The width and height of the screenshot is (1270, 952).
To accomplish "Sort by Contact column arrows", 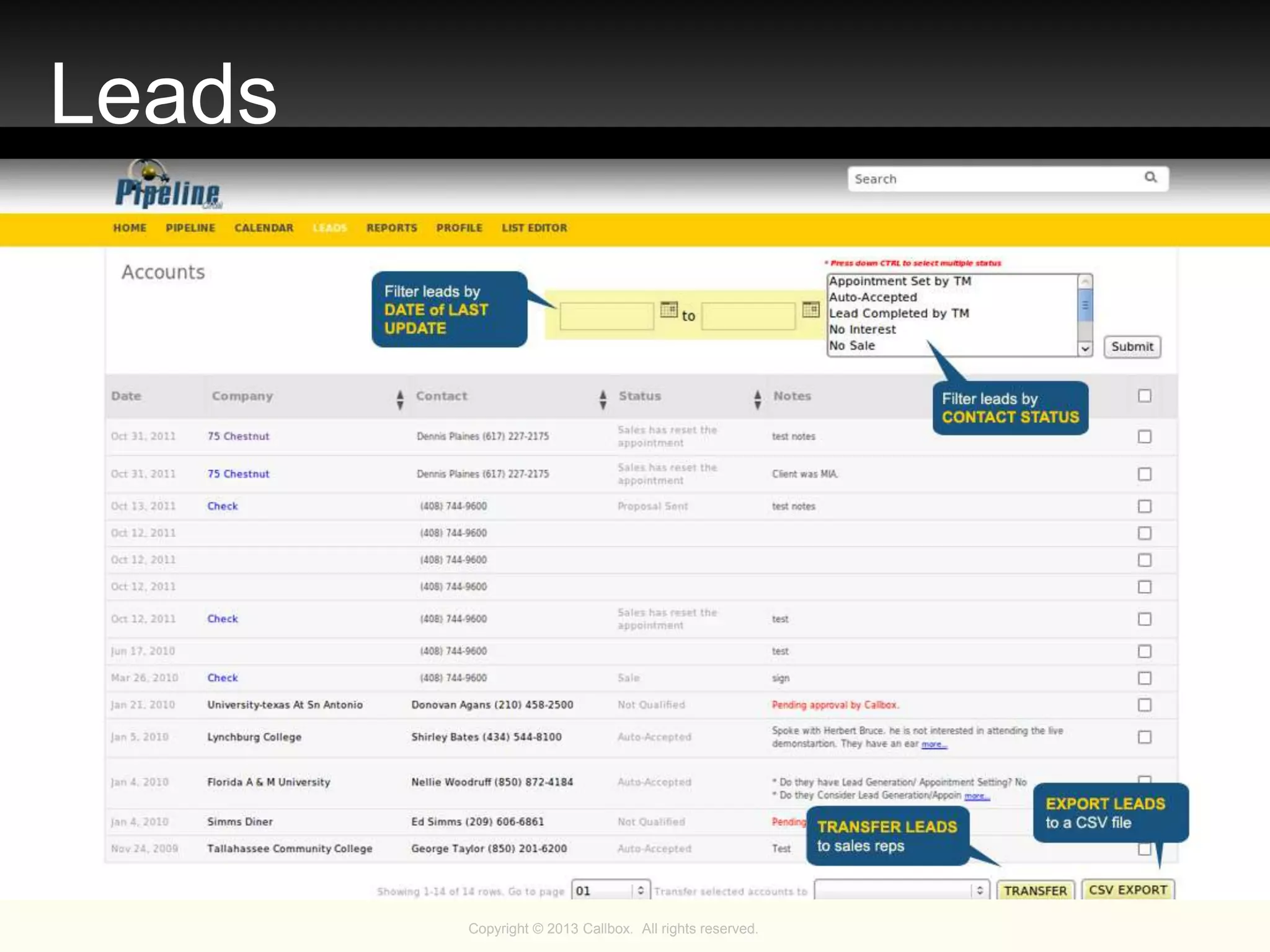I will click(x=603, y=400).
